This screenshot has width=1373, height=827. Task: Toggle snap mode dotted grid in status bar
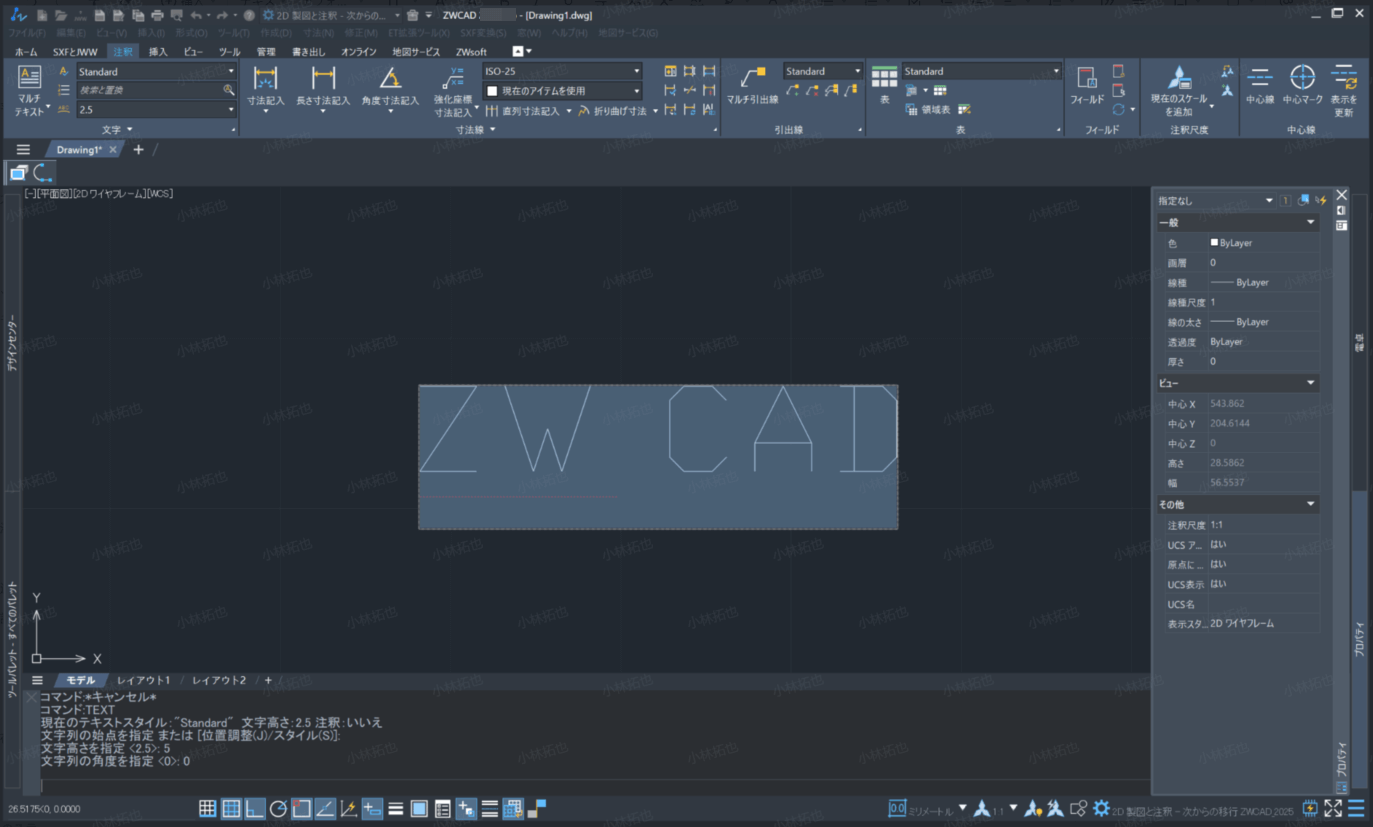[x=207, y=808]
